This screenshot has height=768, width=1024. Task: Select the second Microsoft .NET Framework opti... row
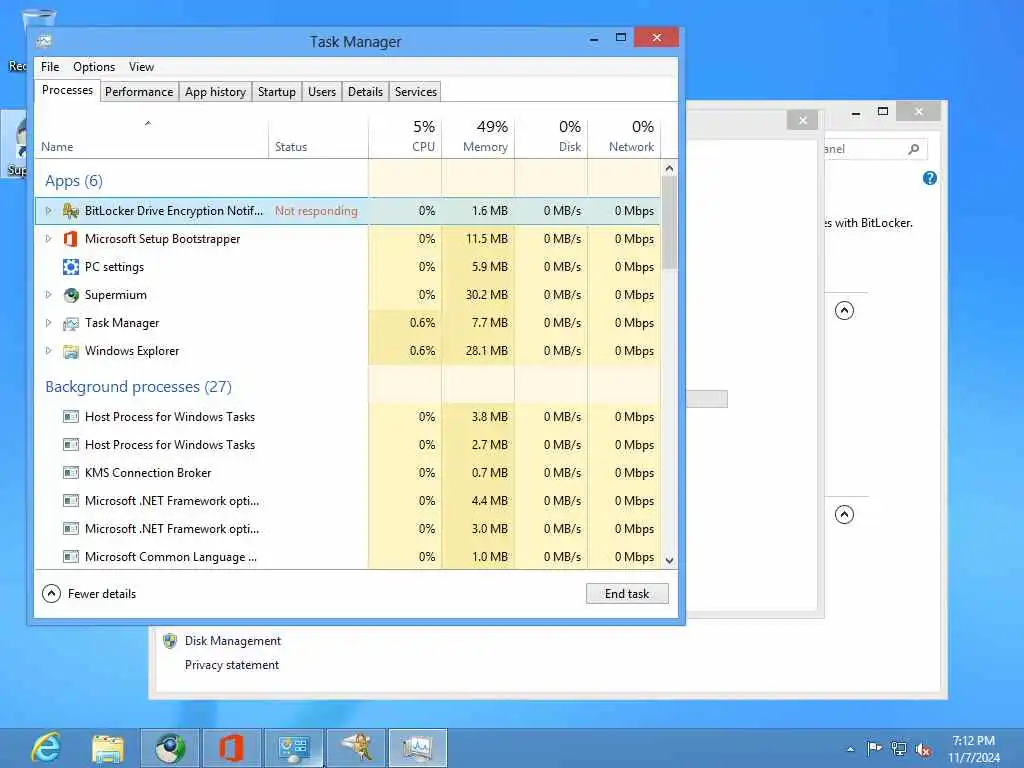click(x=347, y=529)
